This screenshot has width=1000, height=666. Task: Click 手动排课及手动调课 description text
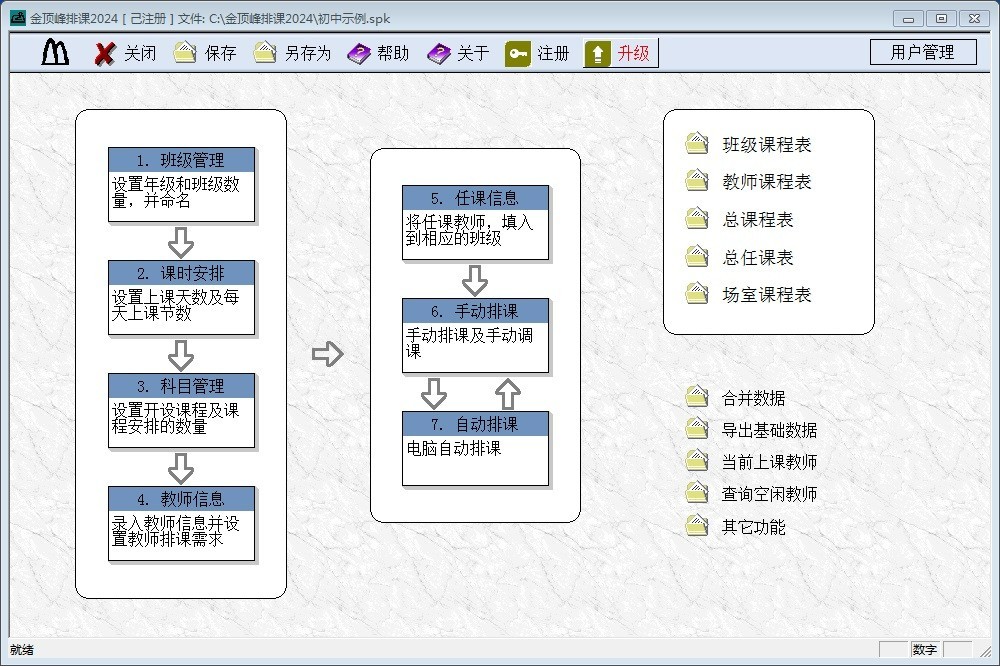(469, 343)
